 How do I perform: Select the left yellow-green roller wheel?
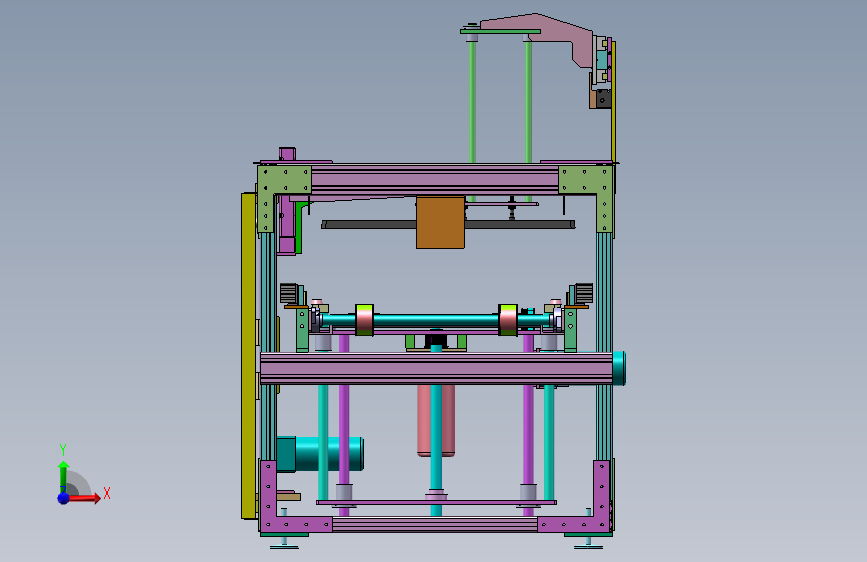pos(364,320)
